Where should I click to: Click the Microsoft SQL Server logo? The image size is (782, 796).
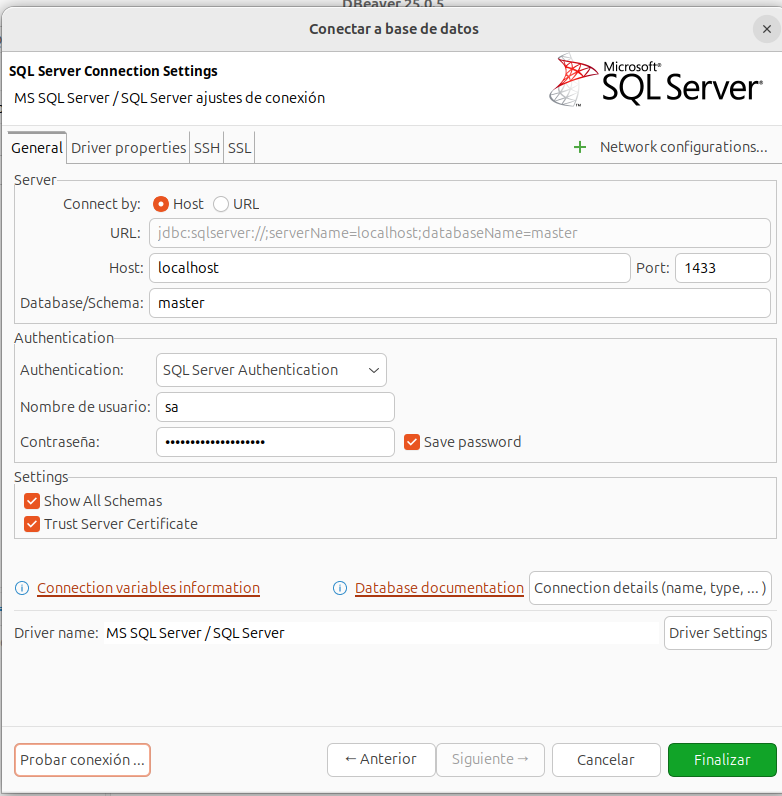pyautogui.click(x=656, y=81)
